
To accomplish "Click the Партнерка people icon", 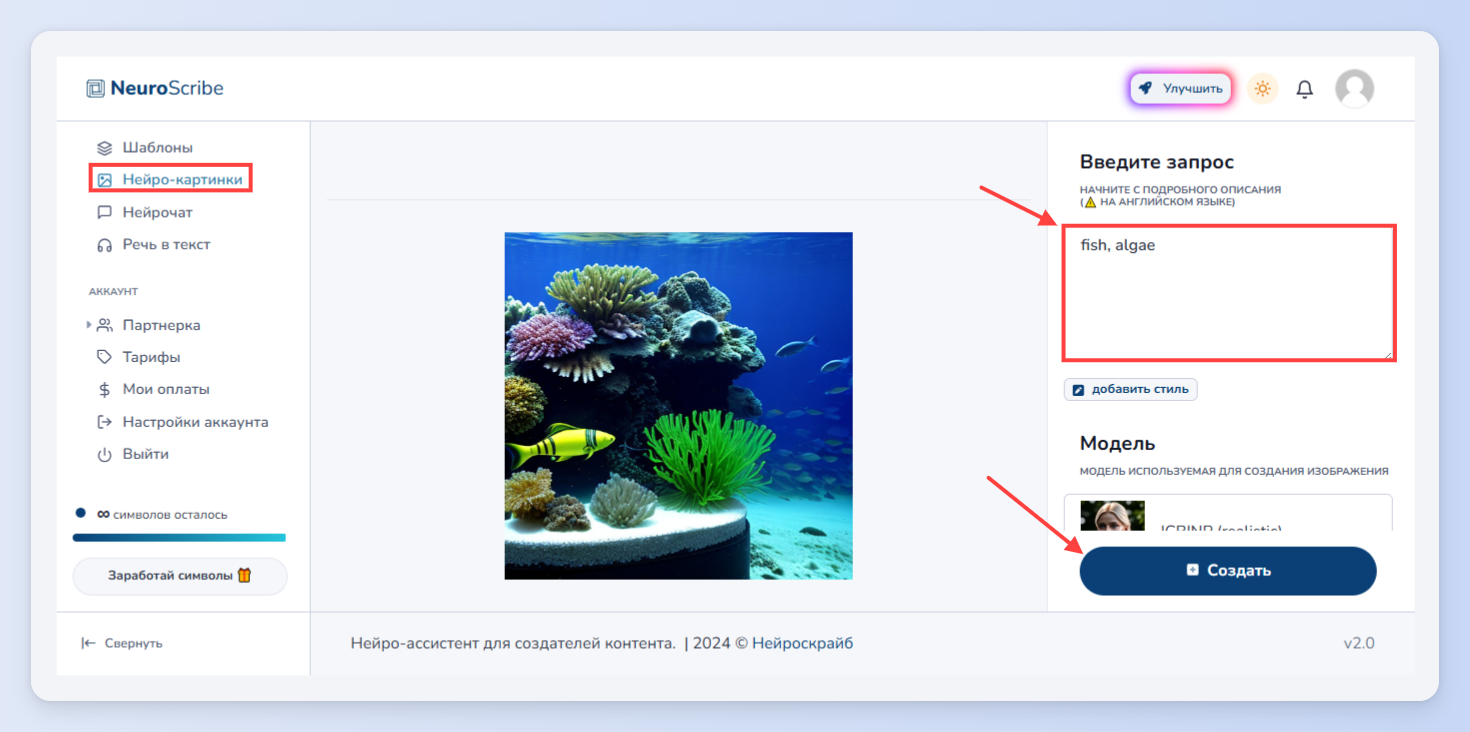I will [x=105, y=325].
